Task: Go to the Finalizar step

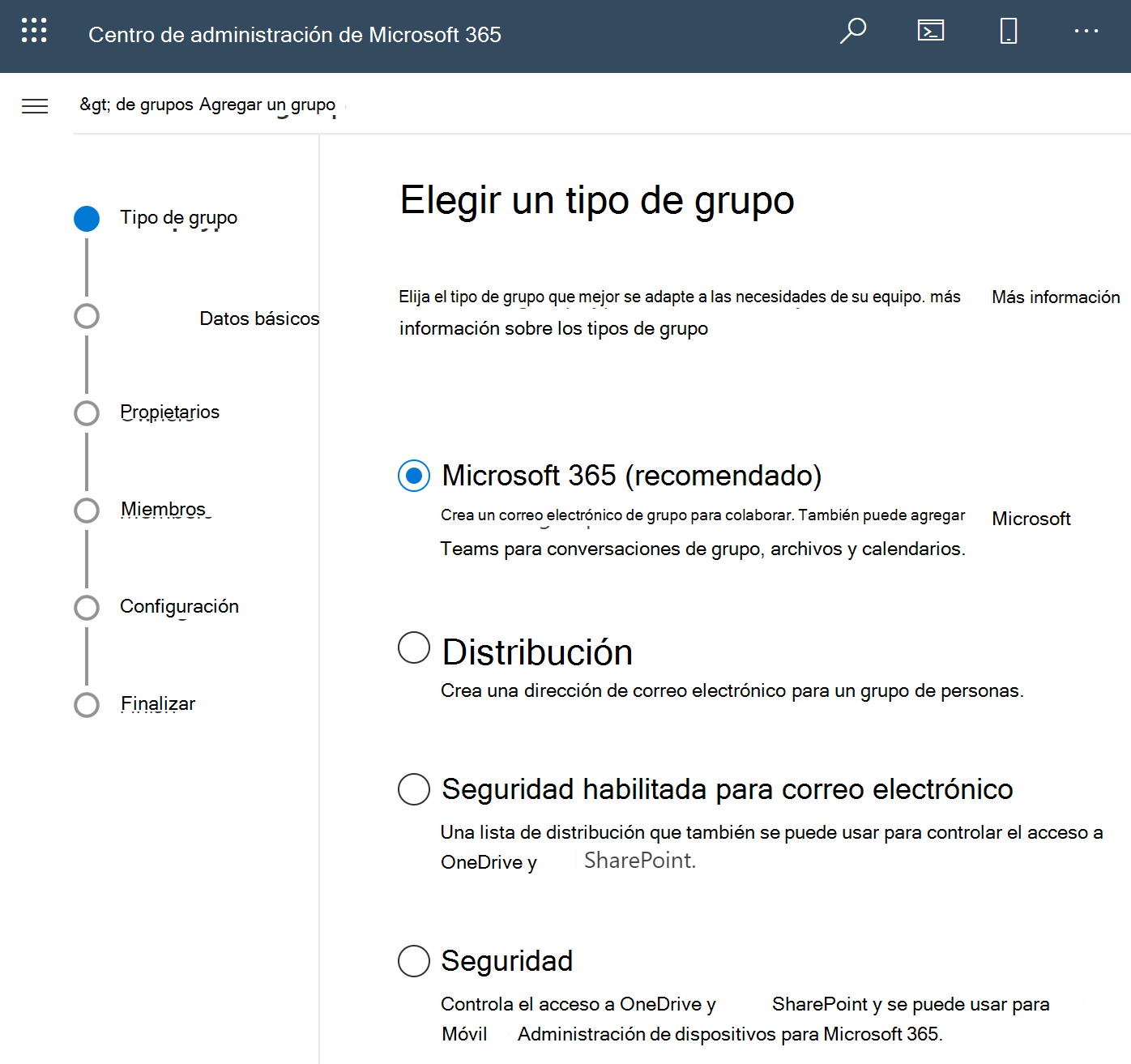Action: click(x=158, y=703)
